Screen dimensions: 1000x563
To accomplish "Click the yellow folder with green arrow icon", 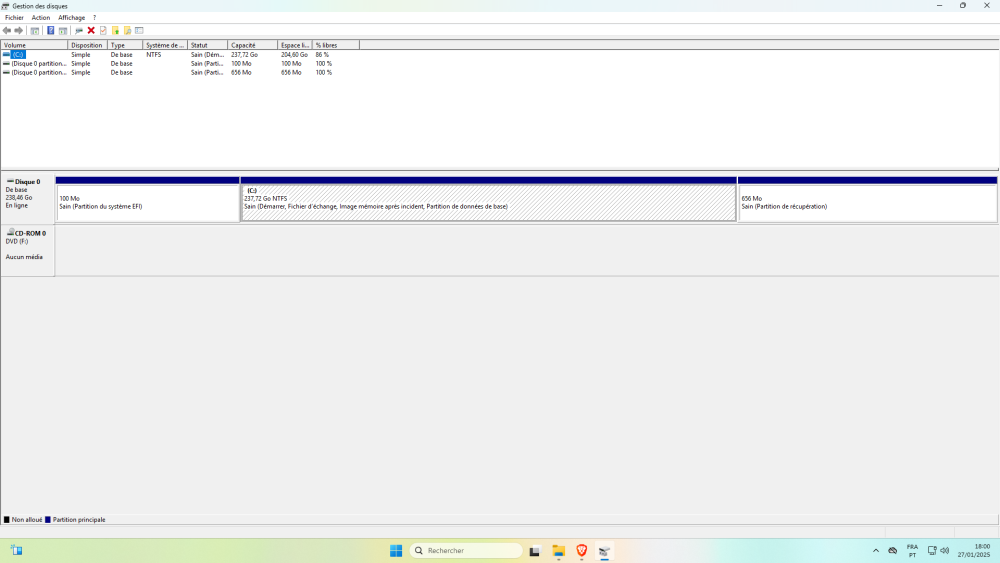I will (x=115, y=31).
